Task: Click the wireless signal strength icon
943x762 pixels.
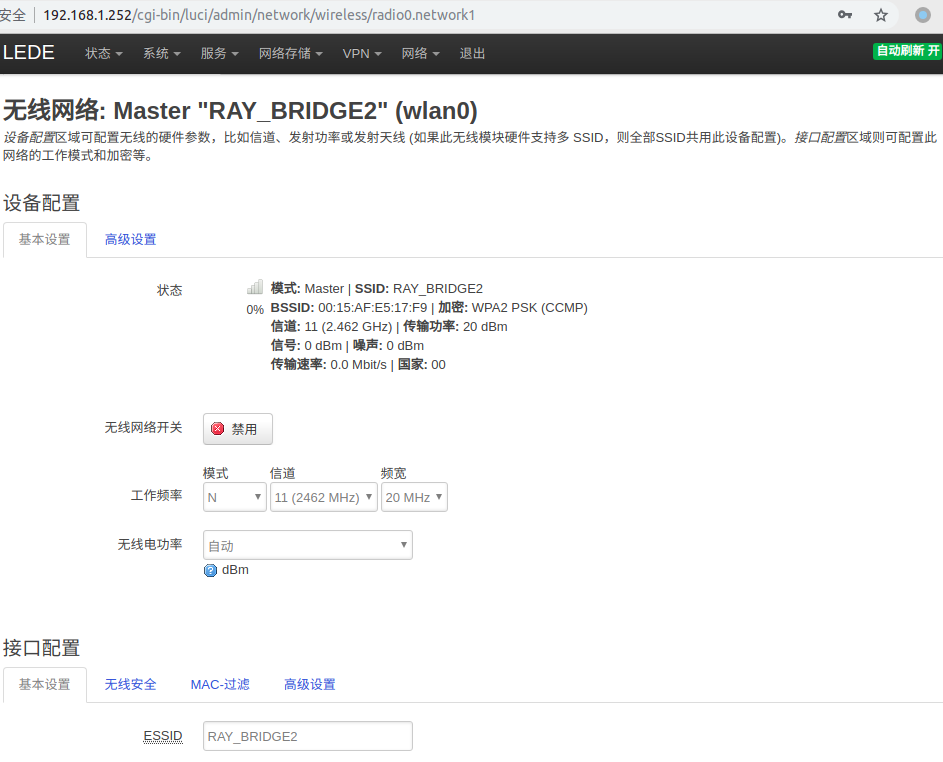Action: 255,288
